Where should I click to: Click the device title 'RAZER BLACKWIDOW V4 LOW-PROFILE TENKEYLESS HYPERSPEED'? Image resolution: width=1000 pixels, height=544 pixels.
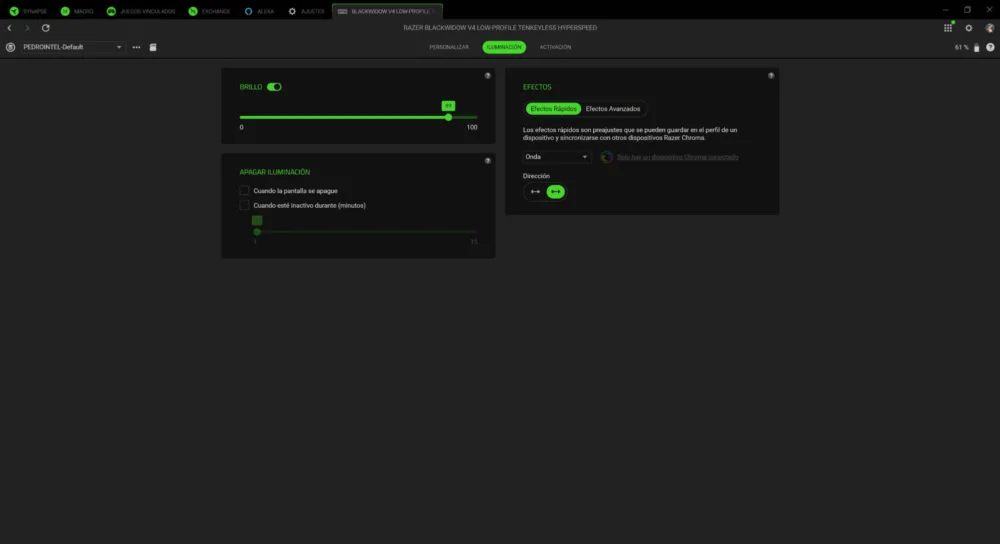pos(500,28)
